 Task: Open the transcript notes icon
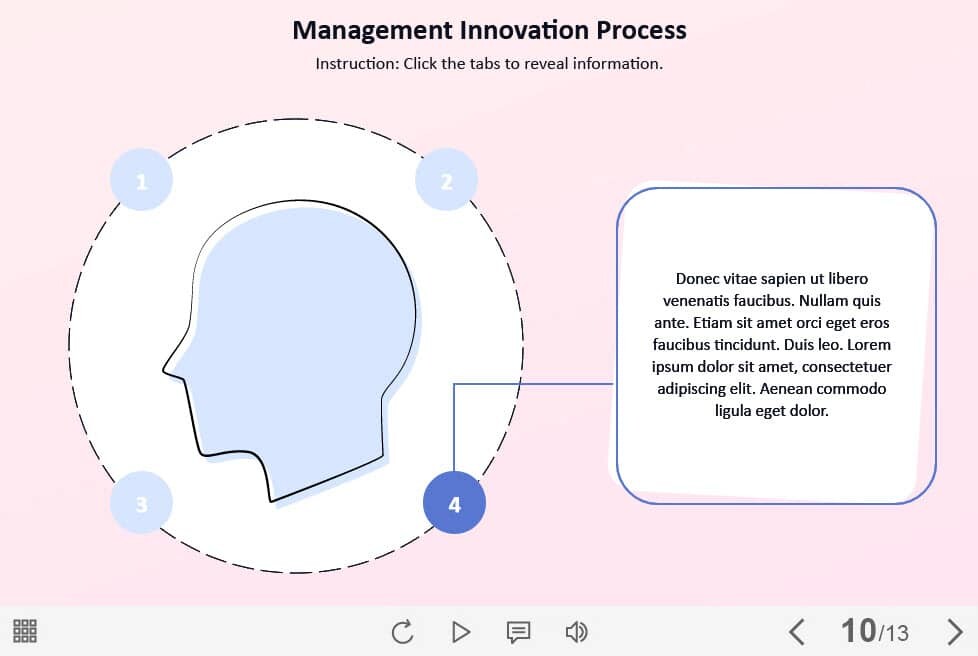tap(518, 631)
